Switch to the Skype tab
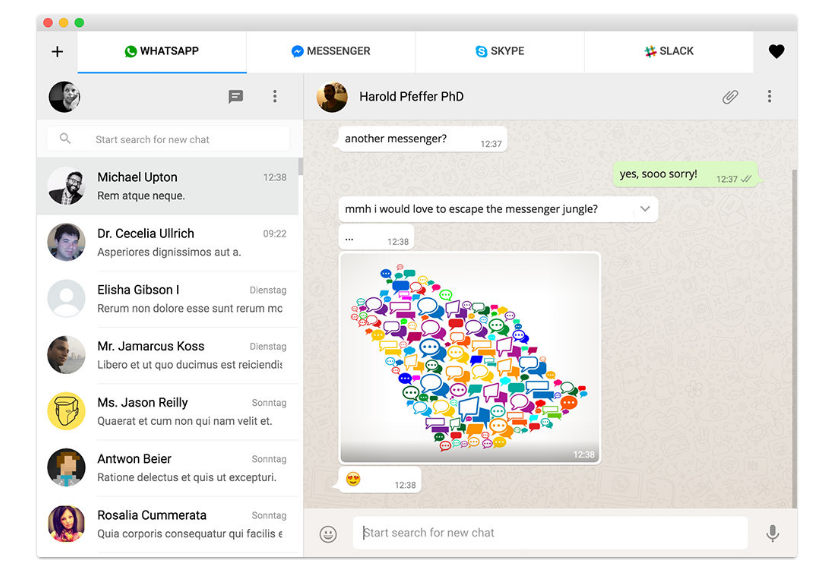Viewport: 839px width, 585px height. (x=500, y=51)
